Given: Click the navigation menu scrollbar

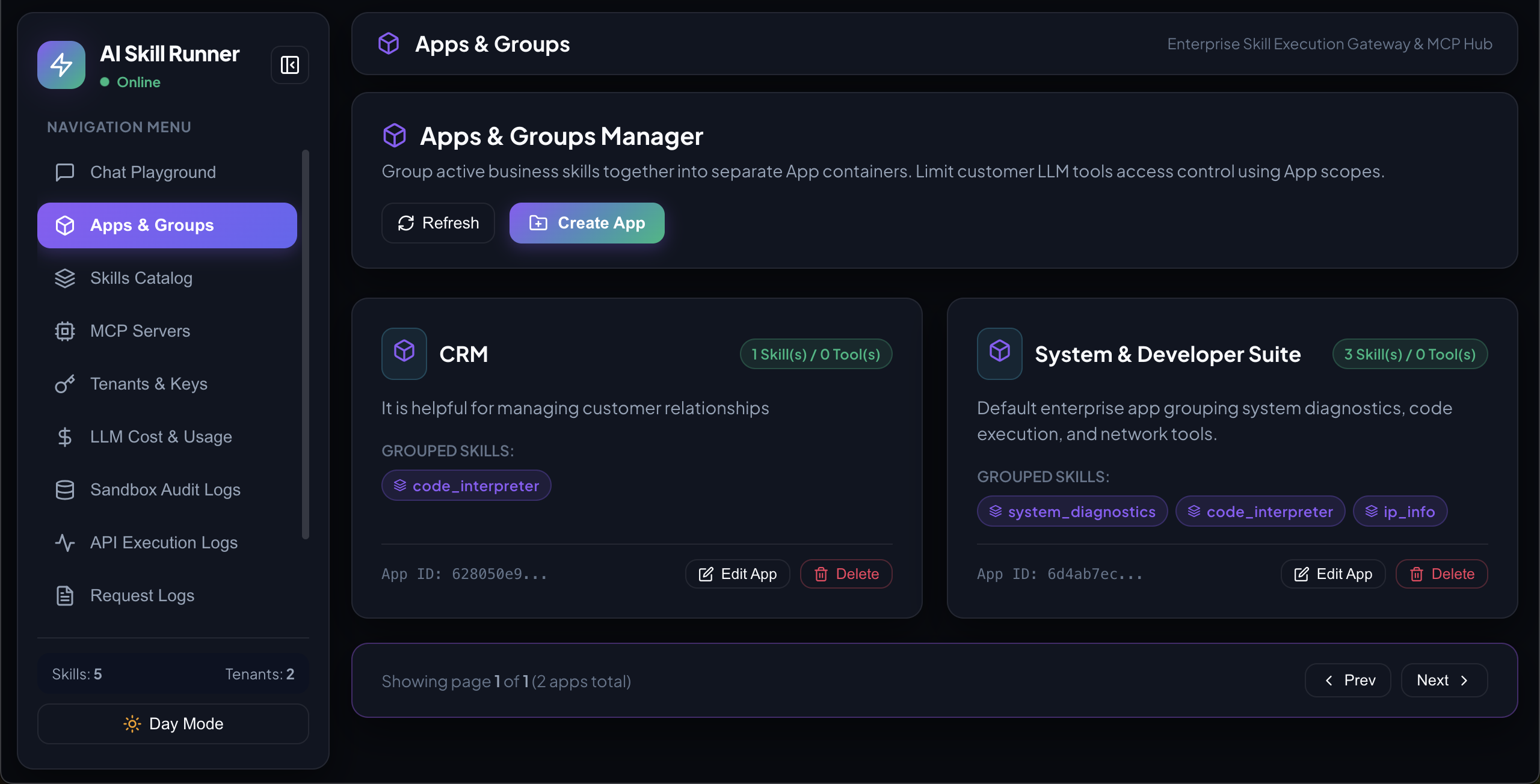Looking at the screenshot, I should 306,345.
